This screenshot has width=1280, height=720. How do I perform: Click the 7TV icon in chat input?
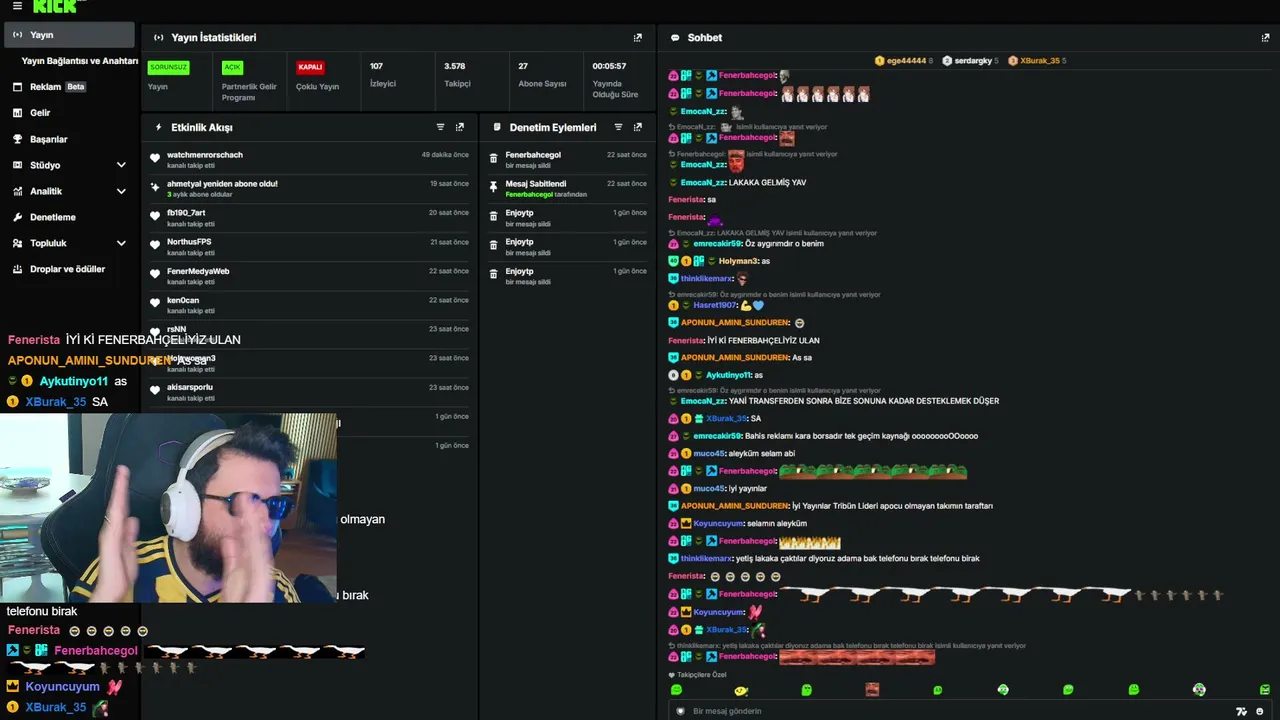coord(1241,711)
